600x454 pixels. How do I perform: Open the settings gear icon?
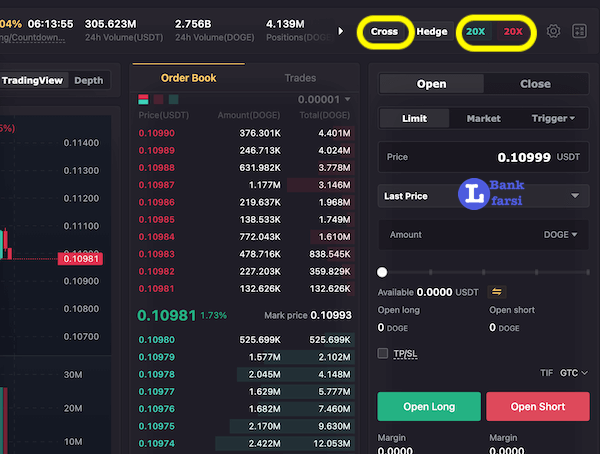coord(554,31)
